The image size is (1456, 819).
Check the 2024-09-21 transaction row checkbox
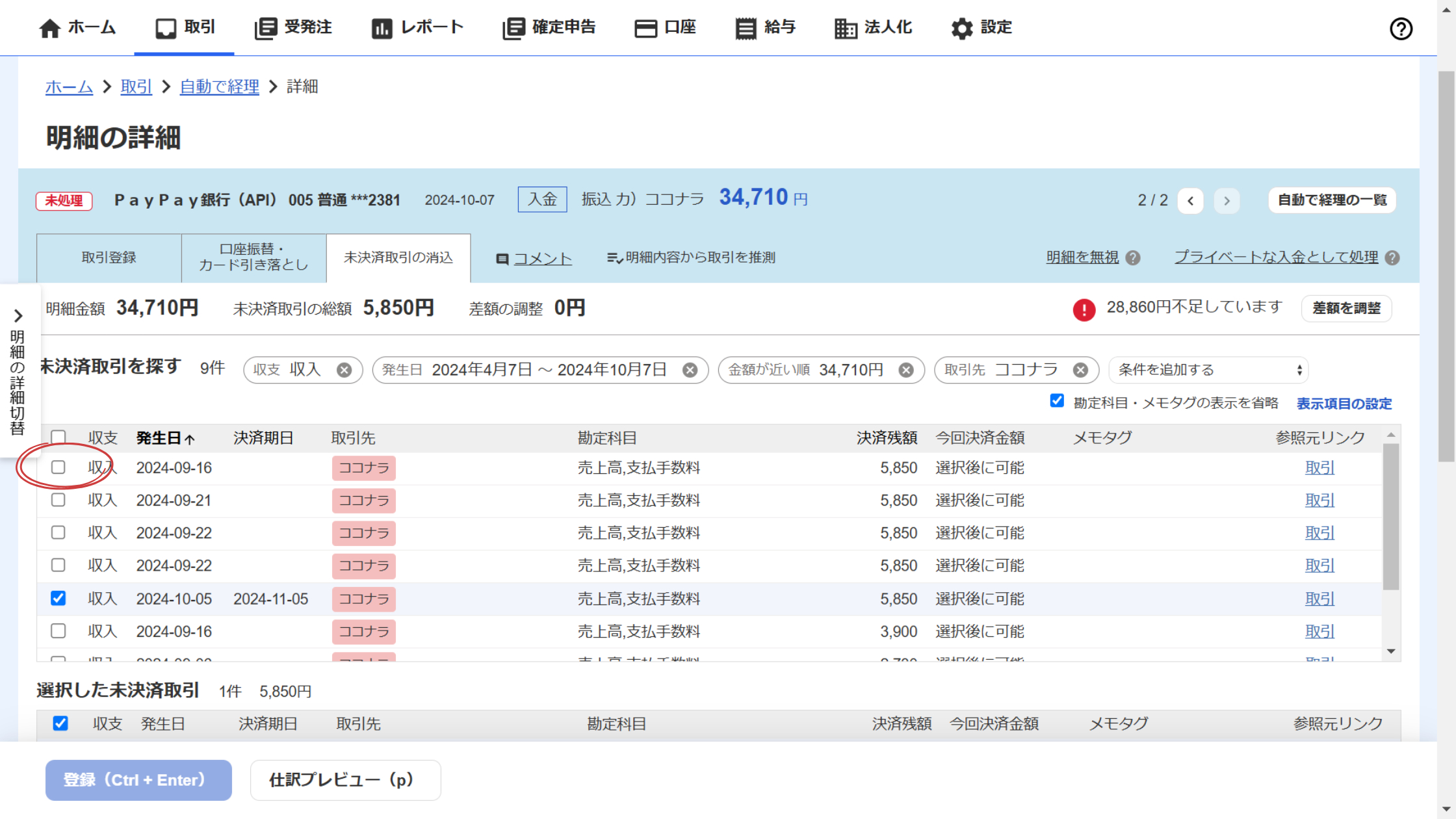(58, 500)
